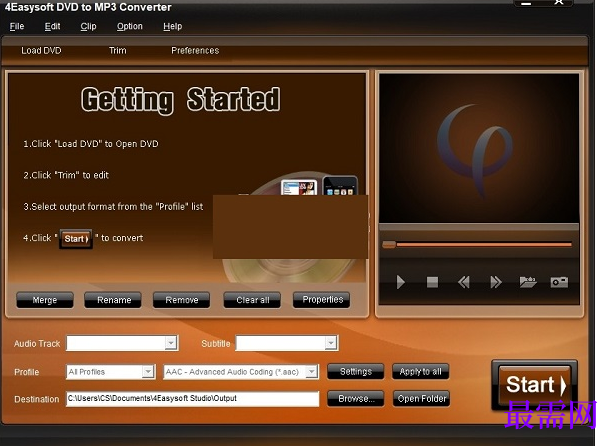Click Load DVD in the toolbar
The image size is (616, 446).
41,51
